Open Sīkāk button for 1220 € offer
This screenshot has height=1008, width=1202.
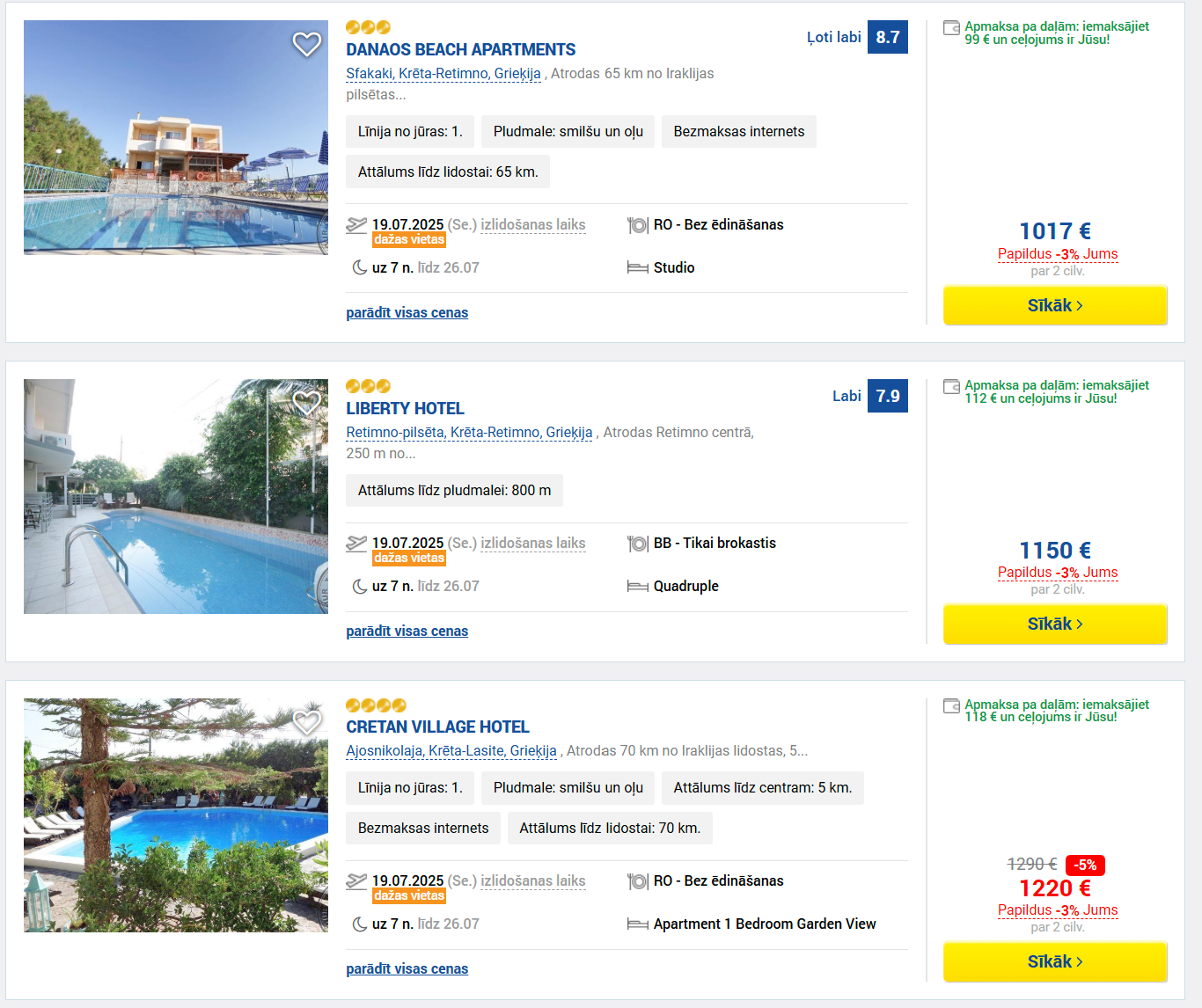1055,962
